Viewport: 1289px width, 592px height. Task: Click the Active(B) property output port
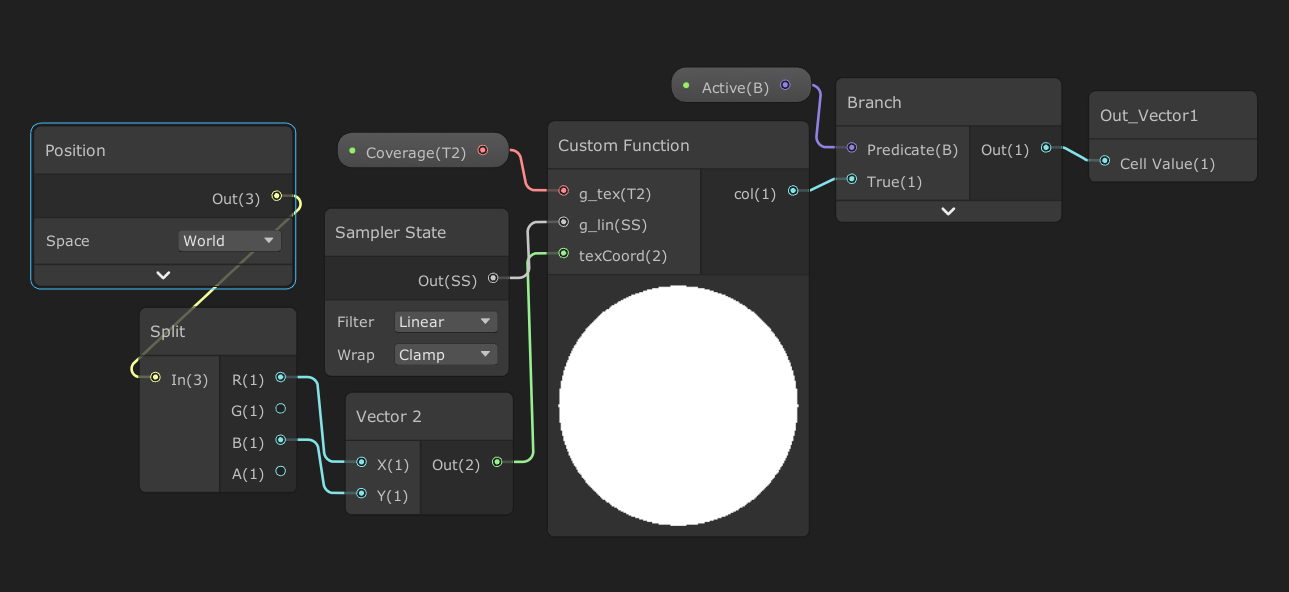click(785, 86)
